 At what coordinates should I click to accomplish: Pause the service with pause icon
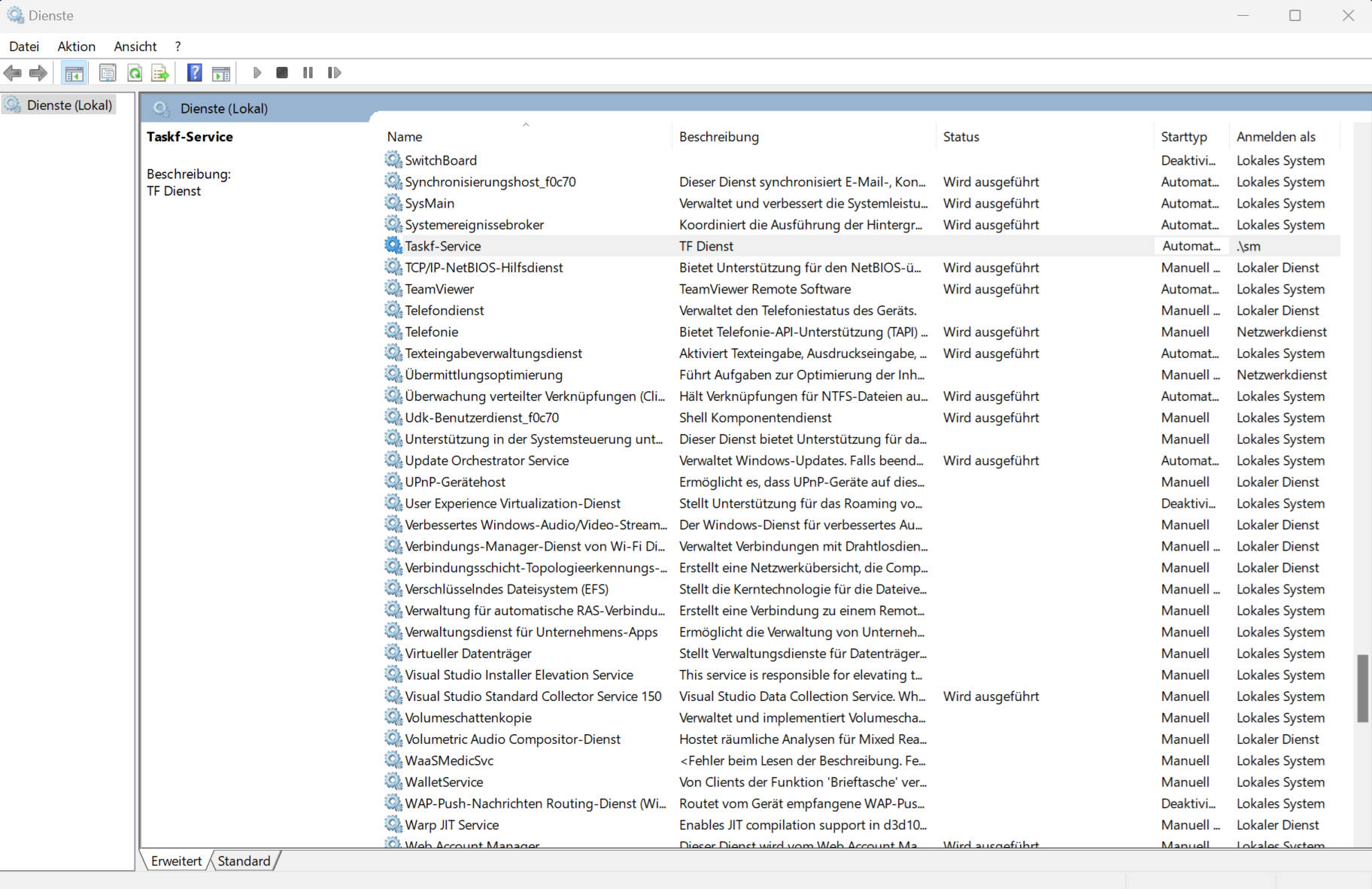(308, 73)
